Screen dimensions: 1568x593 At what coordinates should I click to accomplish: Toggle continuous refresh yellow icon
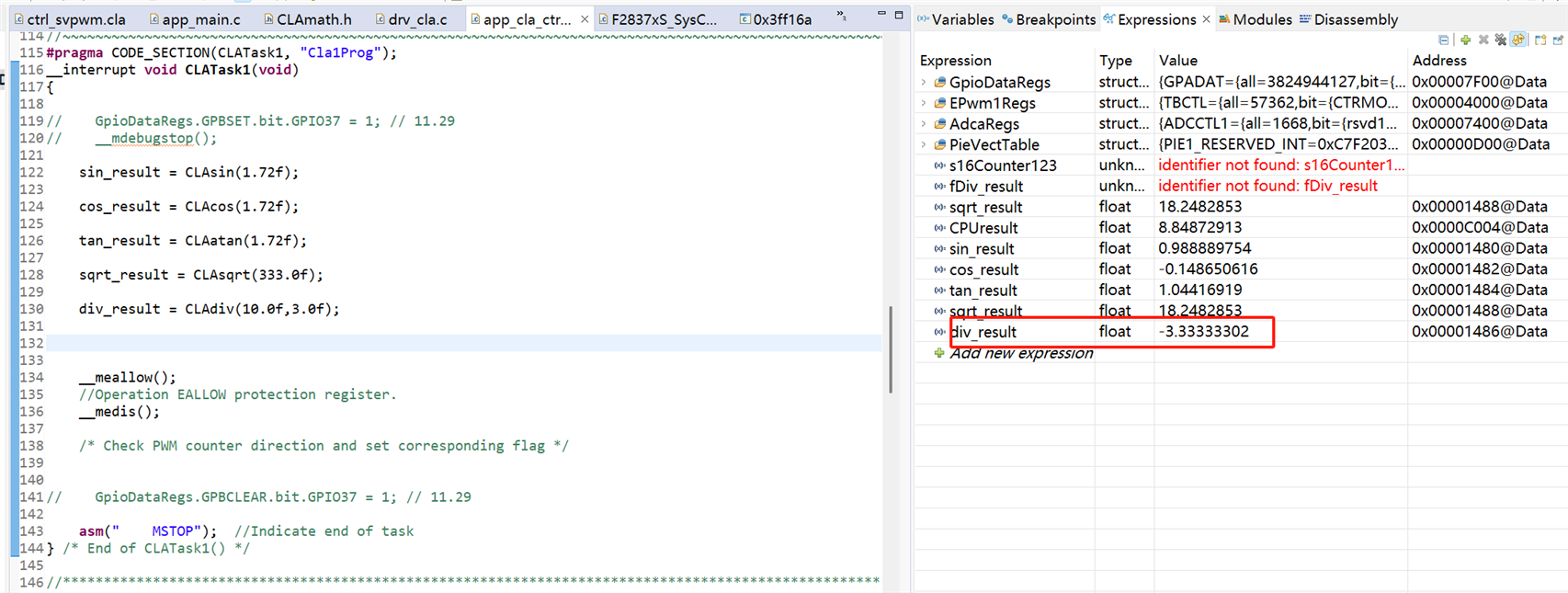point(1518,40)
